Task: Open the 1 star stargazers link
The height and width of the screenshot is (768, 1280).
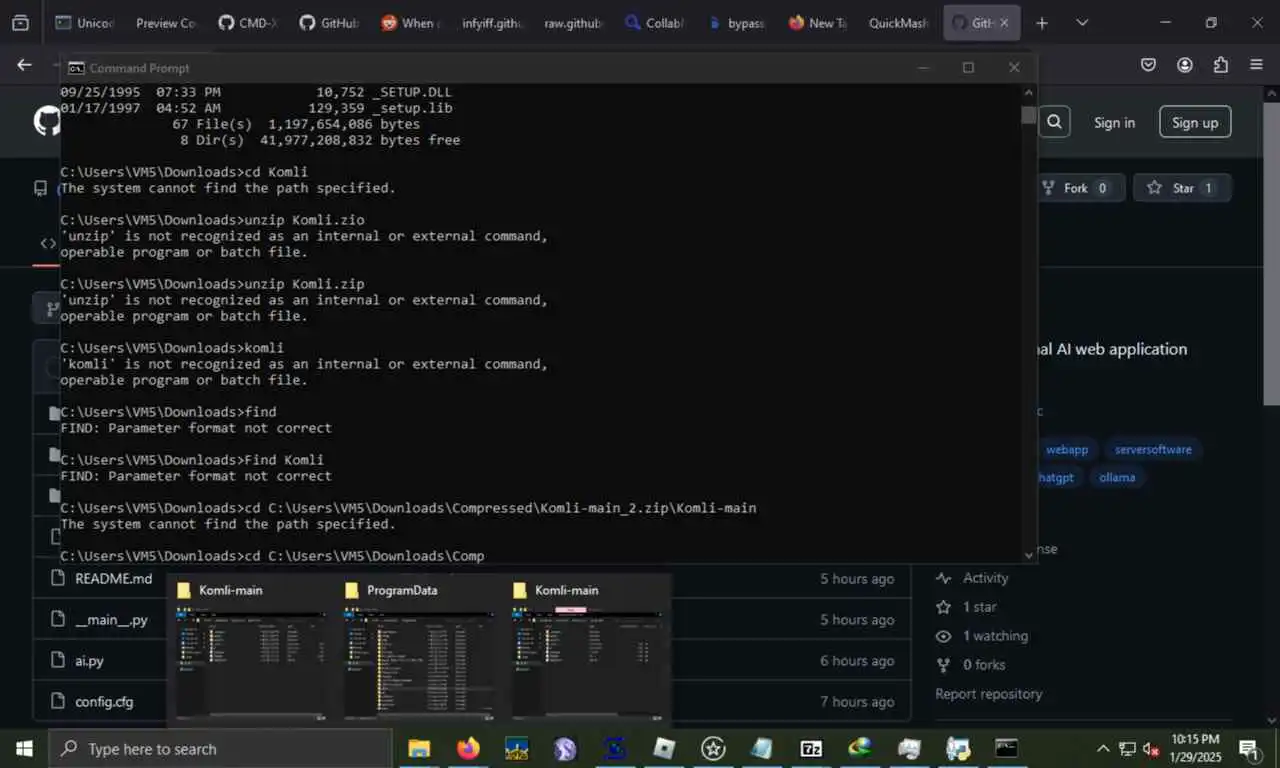Action: [x=979, y=607]
